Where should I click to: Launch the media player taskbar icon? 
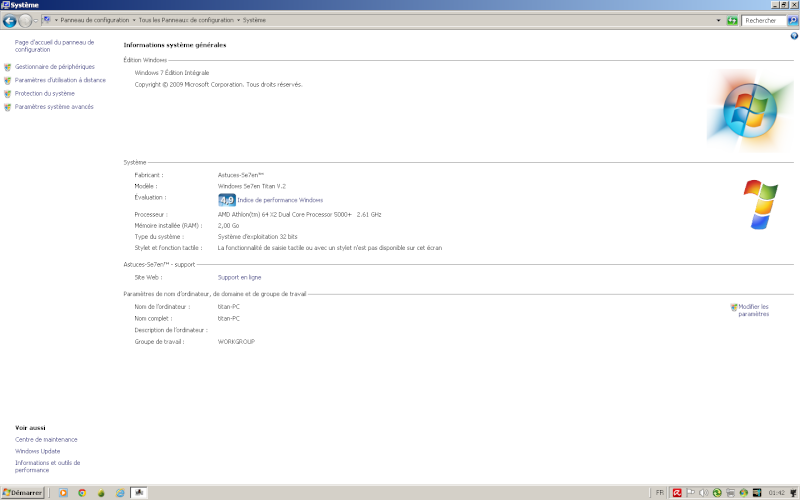[63, 493]
